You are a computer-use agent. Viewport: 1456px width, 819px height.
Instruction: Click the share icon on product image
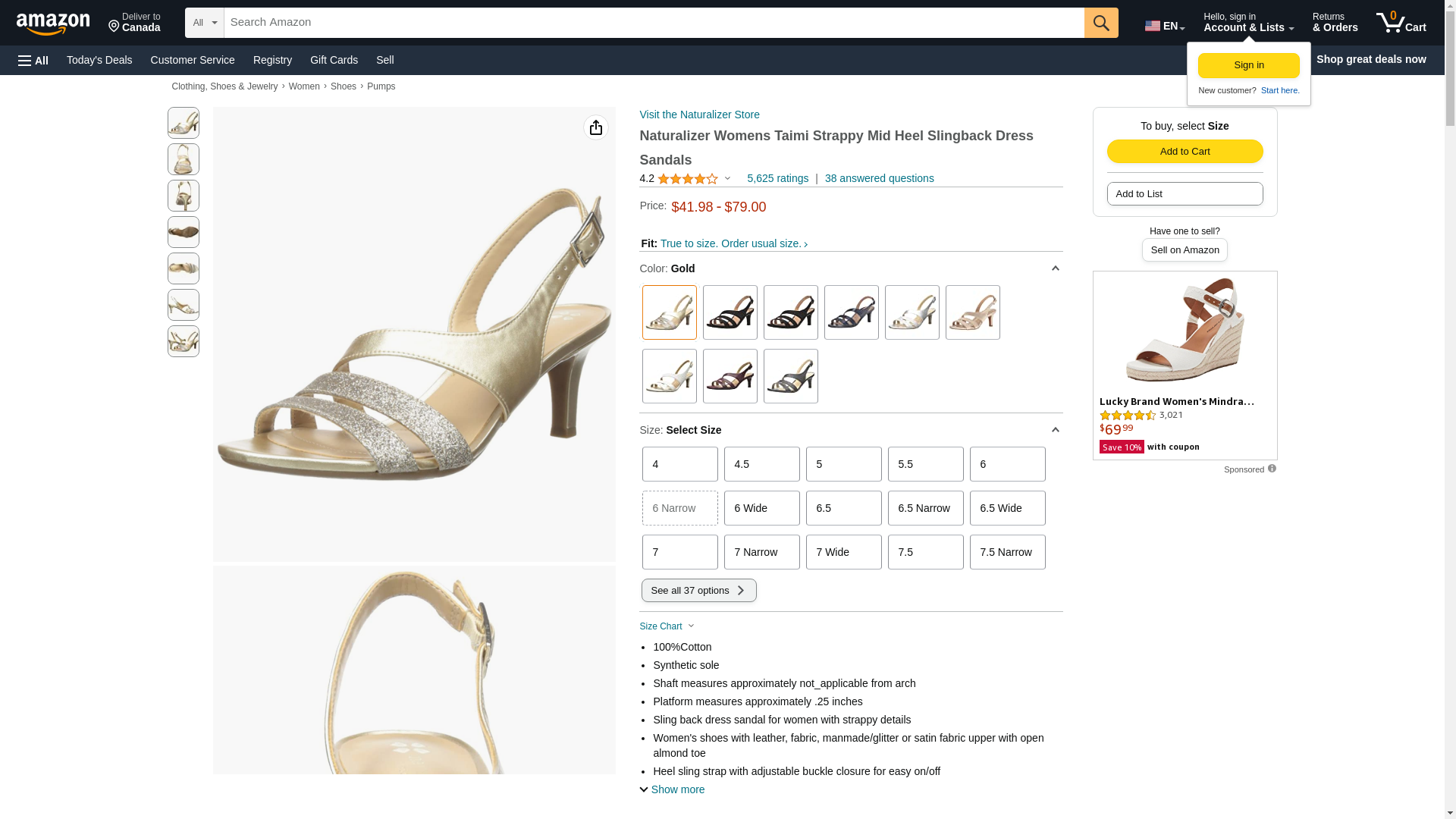click(596, 127)
